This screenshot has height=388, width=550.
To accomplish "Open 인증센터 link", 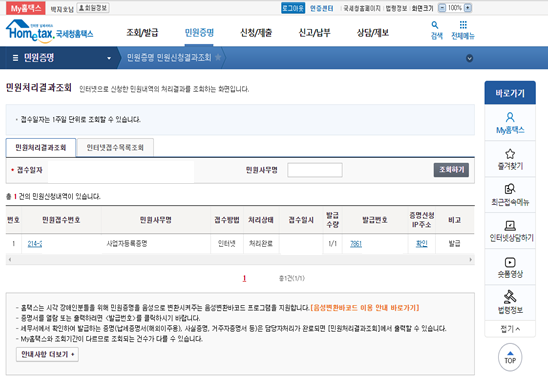I will [321, 8].
